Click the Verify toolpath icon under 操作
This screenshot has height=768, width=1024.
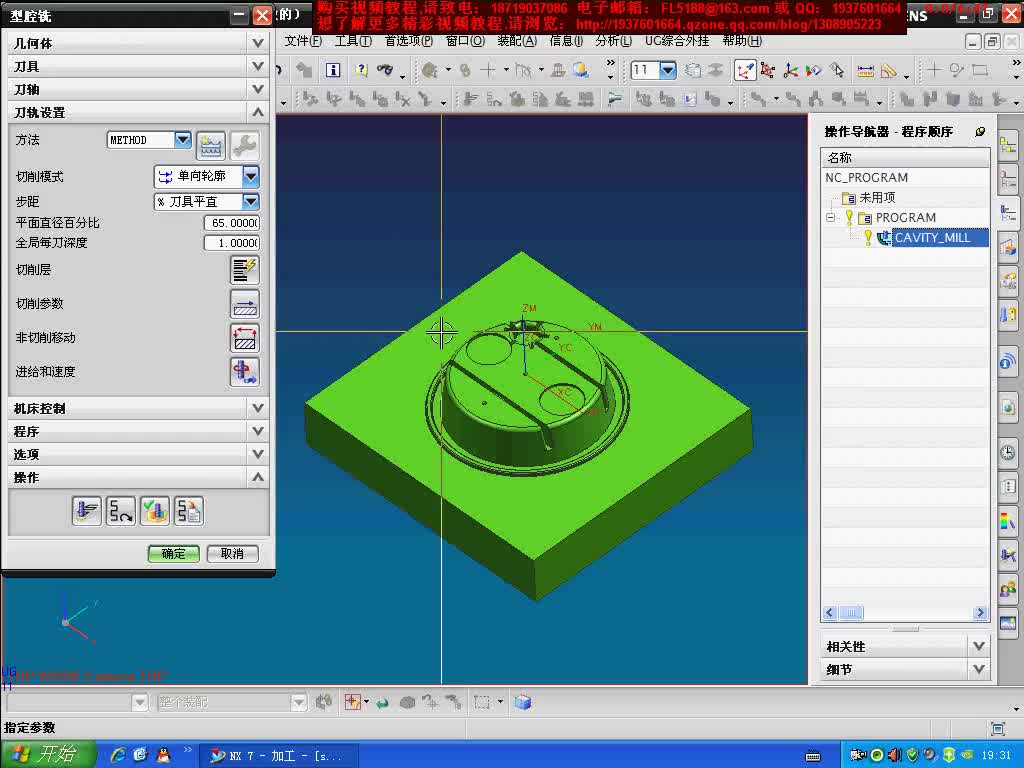click(x=155, y=511)
